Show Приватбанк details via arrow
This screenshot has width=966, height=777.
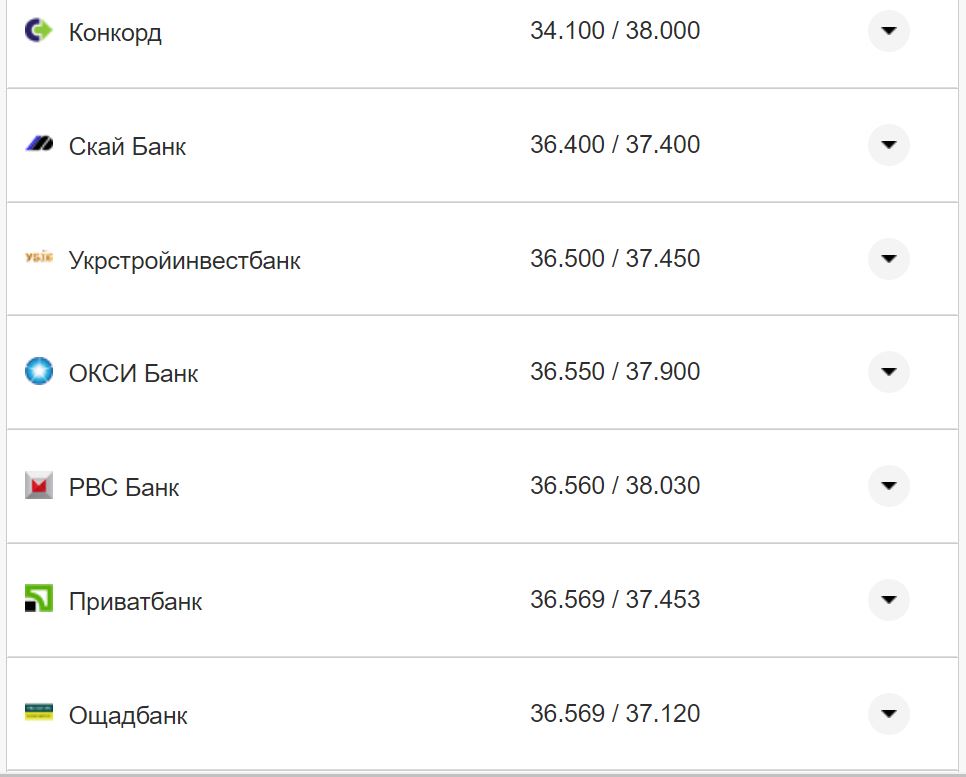coord(888,600)
